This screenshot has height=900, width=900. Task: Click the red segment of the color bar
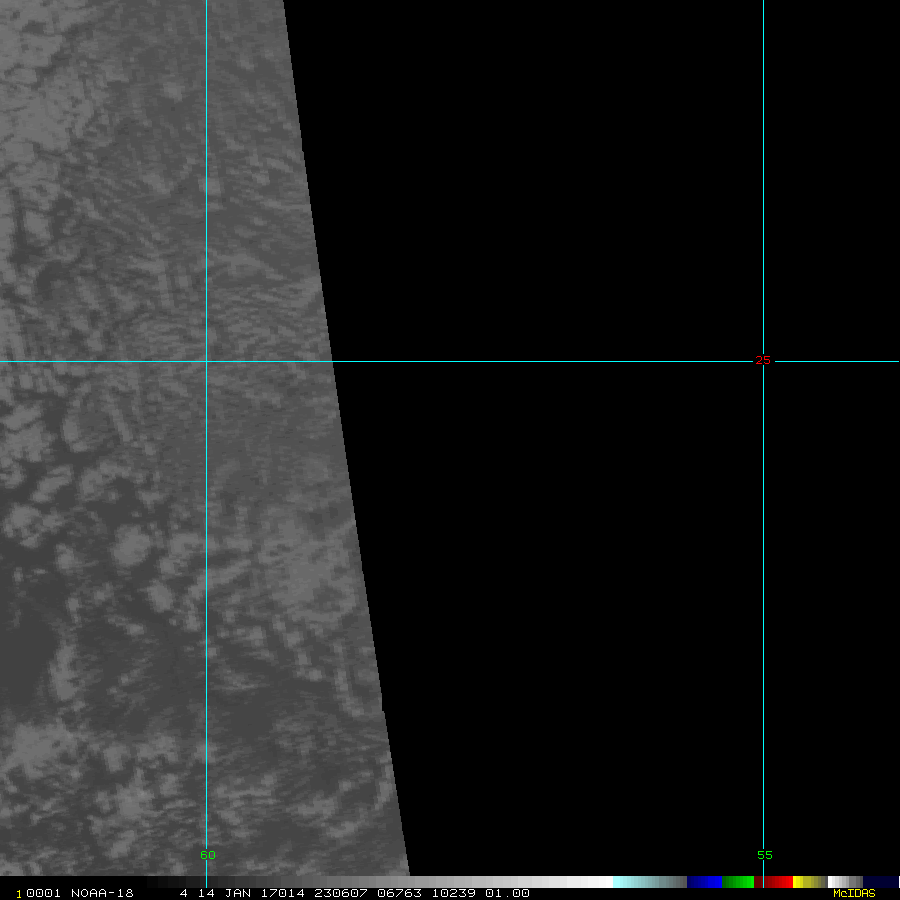pos(774,882)
